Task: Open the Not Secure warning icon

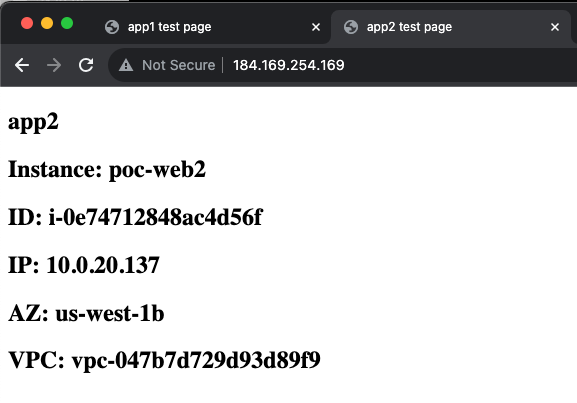Action: [126, 65]
